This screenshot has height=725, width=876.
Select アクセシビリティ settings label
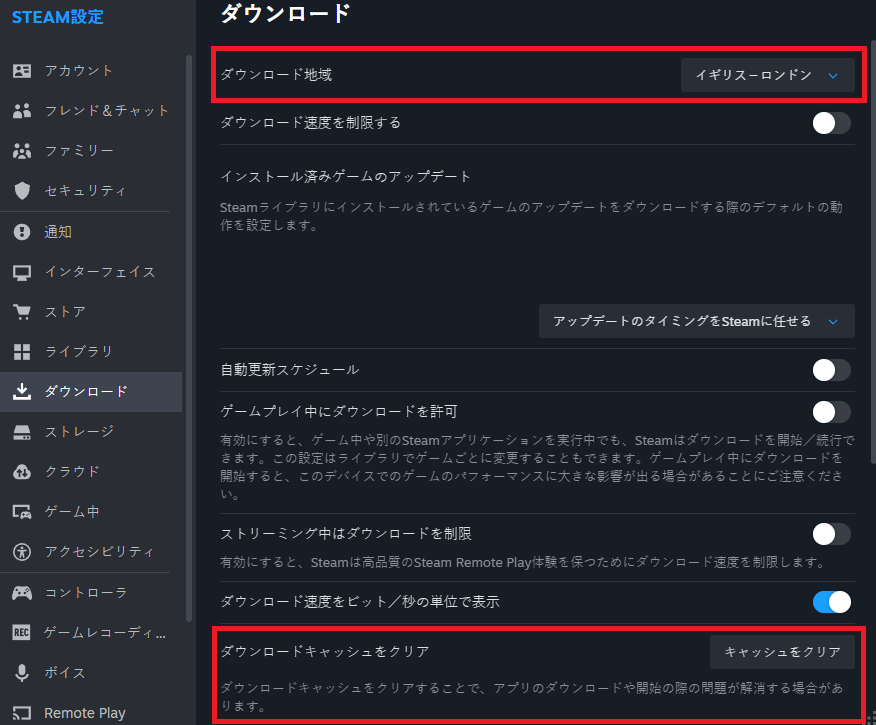(99, 552)
